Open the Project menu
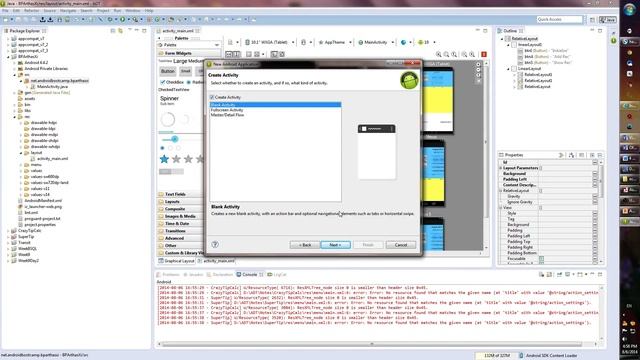 point(103,11)
